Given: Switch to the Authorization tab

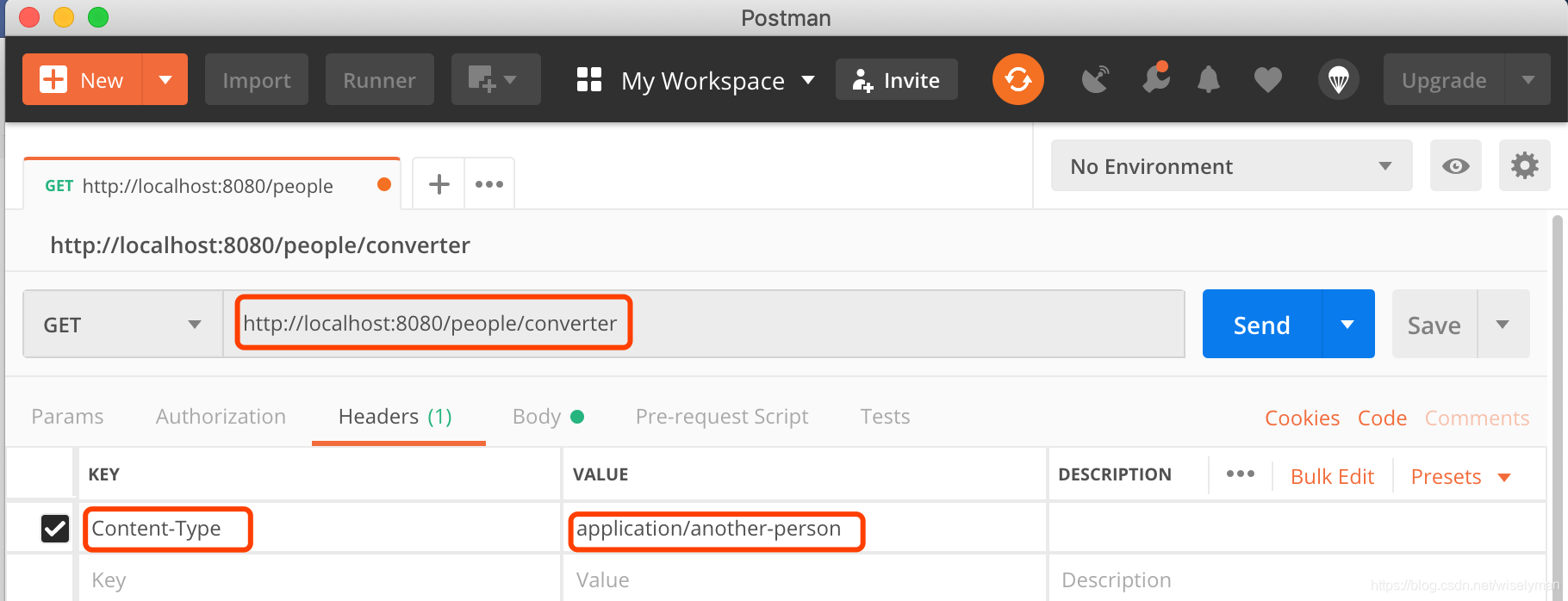Looking at the screenshot, I should pyautogui.click(x=221, y=417).
